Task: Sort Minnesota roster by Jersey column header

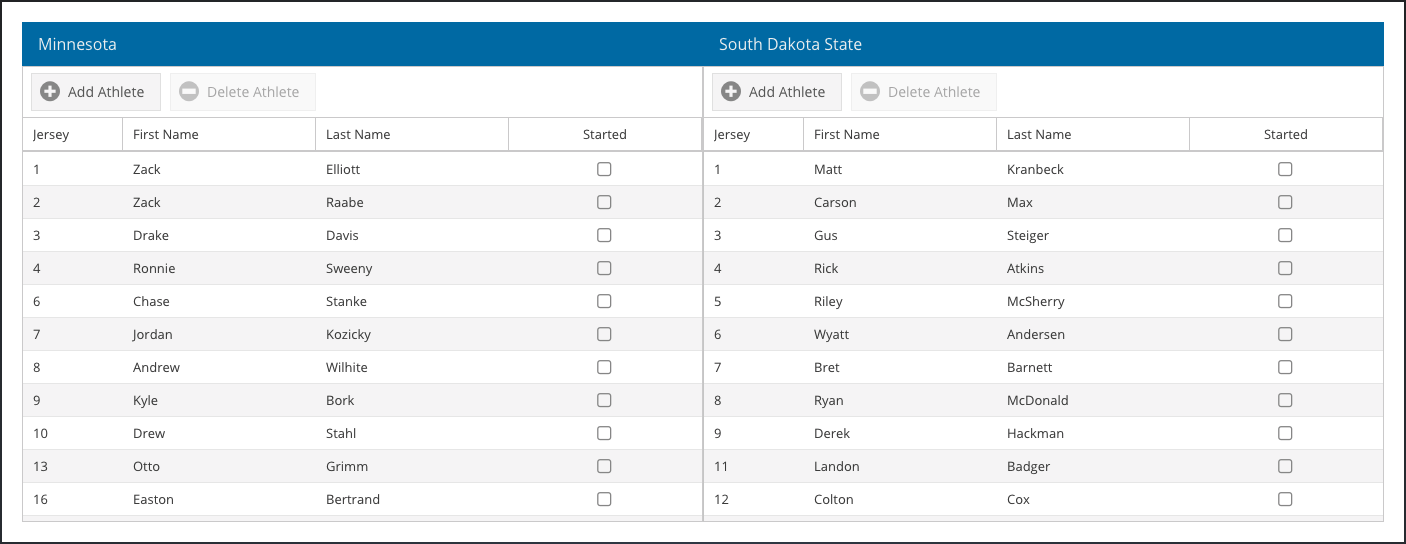Action: point(73,134)
